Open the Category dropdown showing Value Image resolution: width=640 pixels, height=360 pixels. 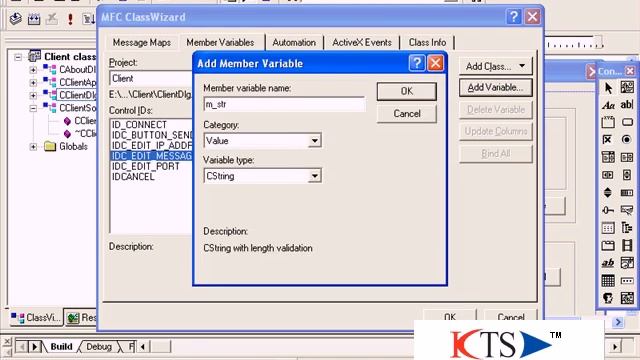[x=314, y=141]
